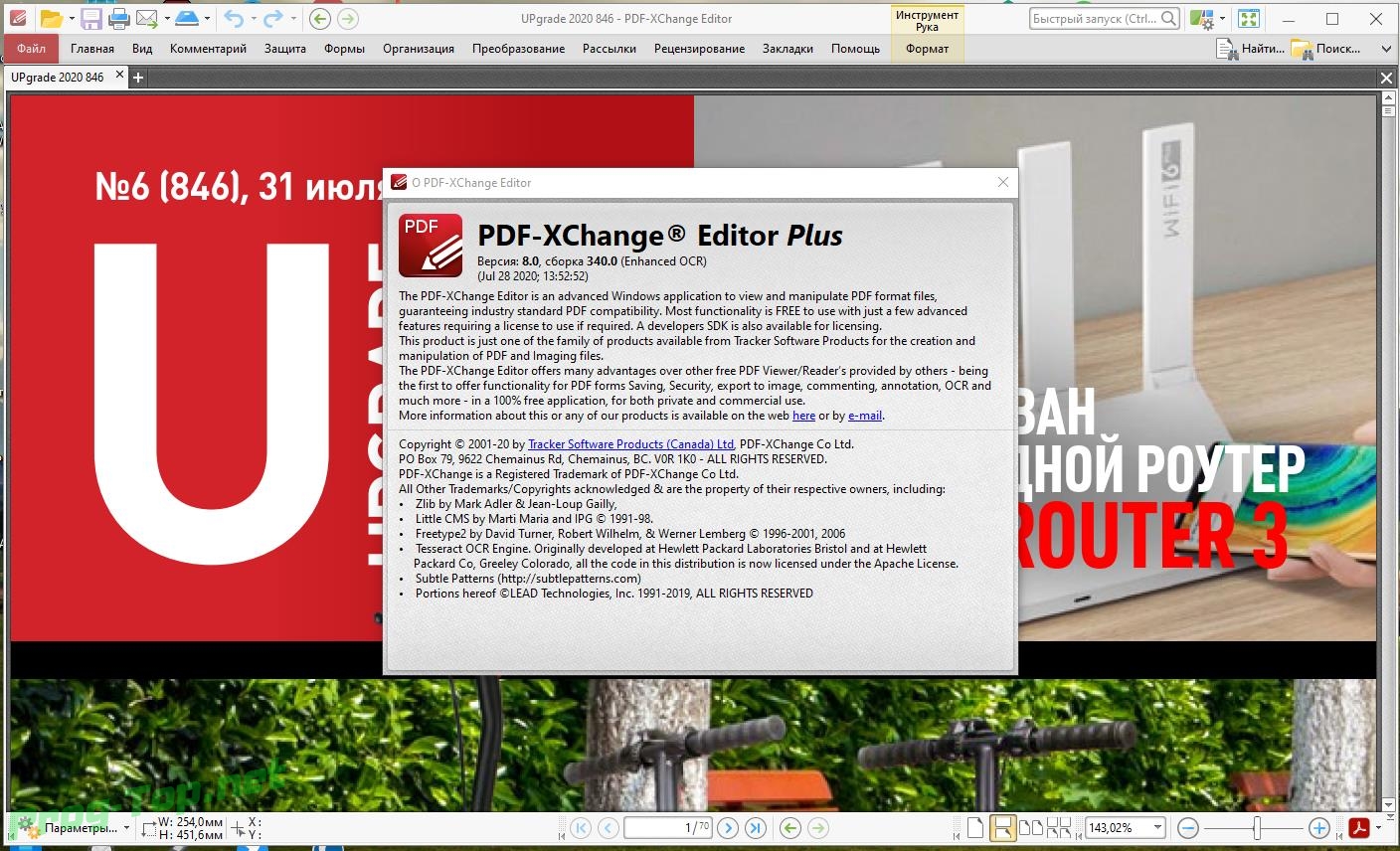
Task: Toggle full screen mode icon
Action: [x=1250, y=18]
